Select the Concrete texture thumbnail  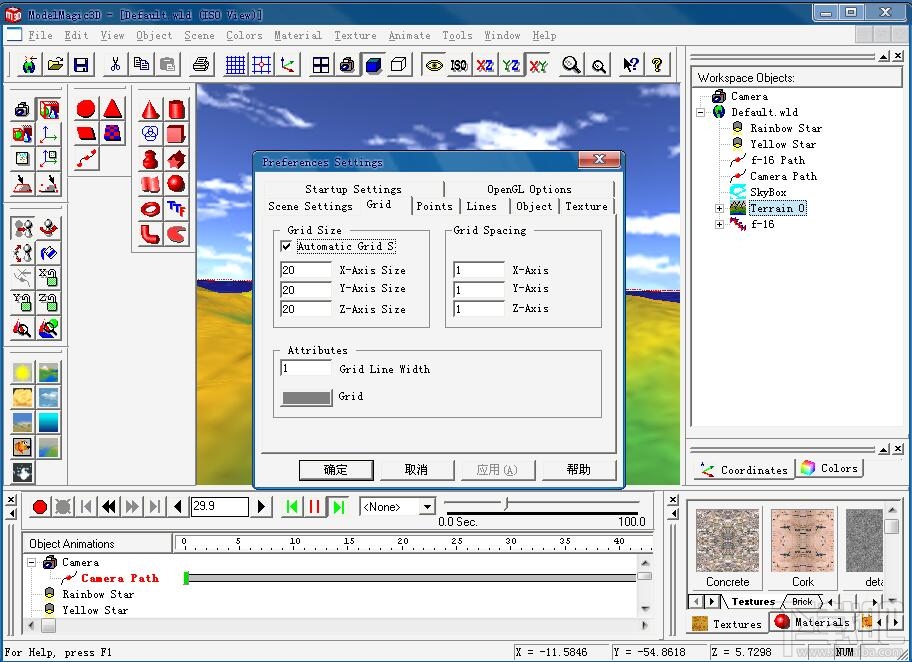(726, 540)
